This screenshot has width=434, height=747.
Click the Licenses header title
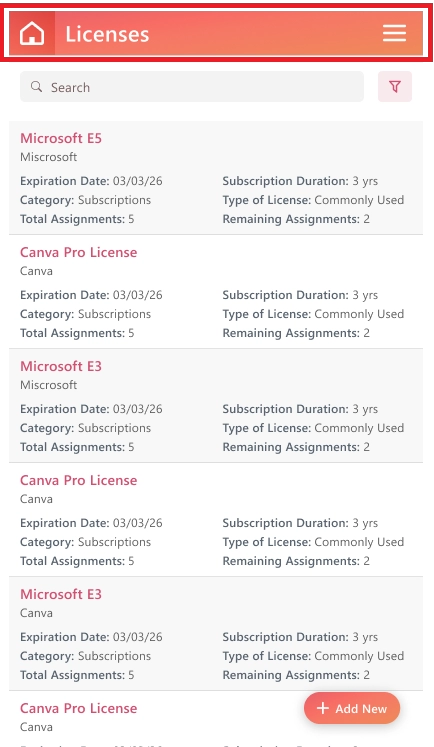click(107, 34)
